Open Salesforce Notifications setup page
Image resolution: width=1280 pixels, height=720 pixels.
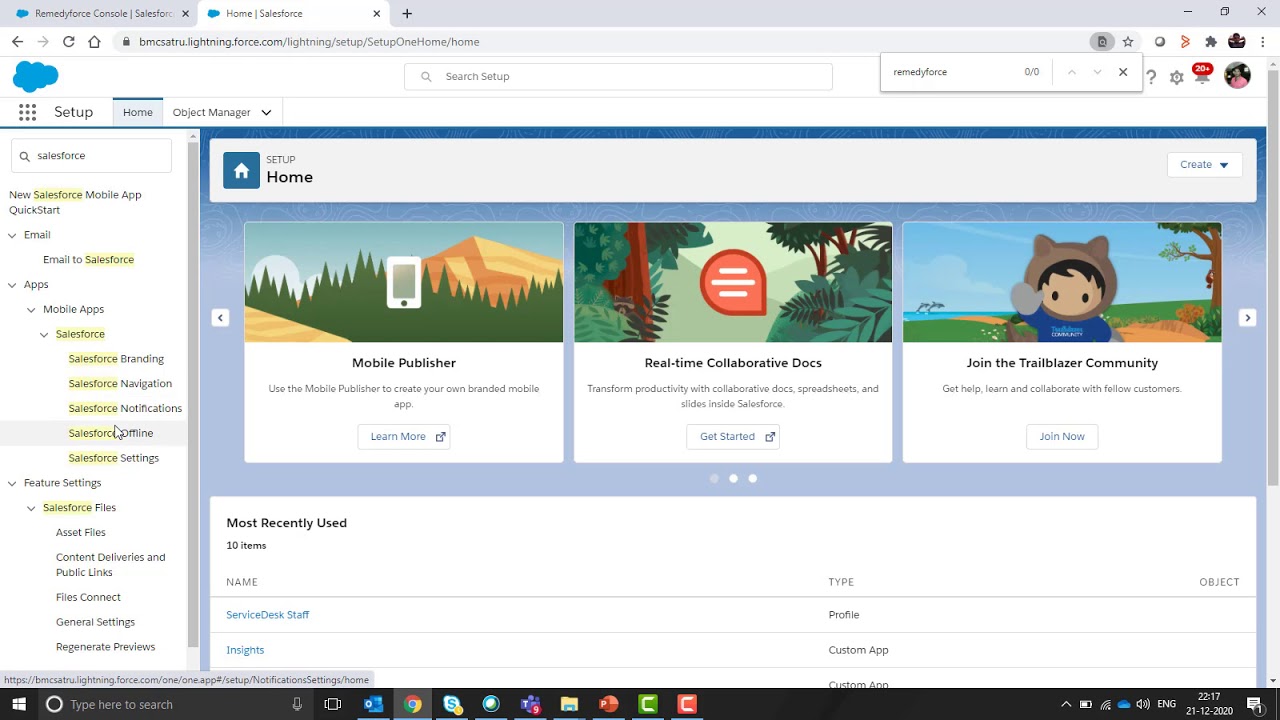pyautogui.click(x=125, y=408)
